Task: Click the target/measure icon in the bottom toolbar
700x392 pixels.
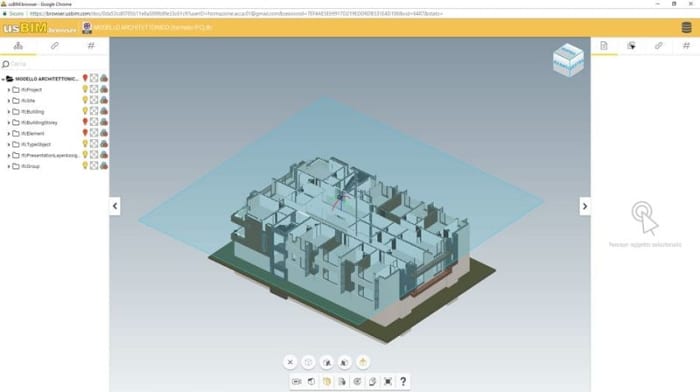Action: click(357, 381)
